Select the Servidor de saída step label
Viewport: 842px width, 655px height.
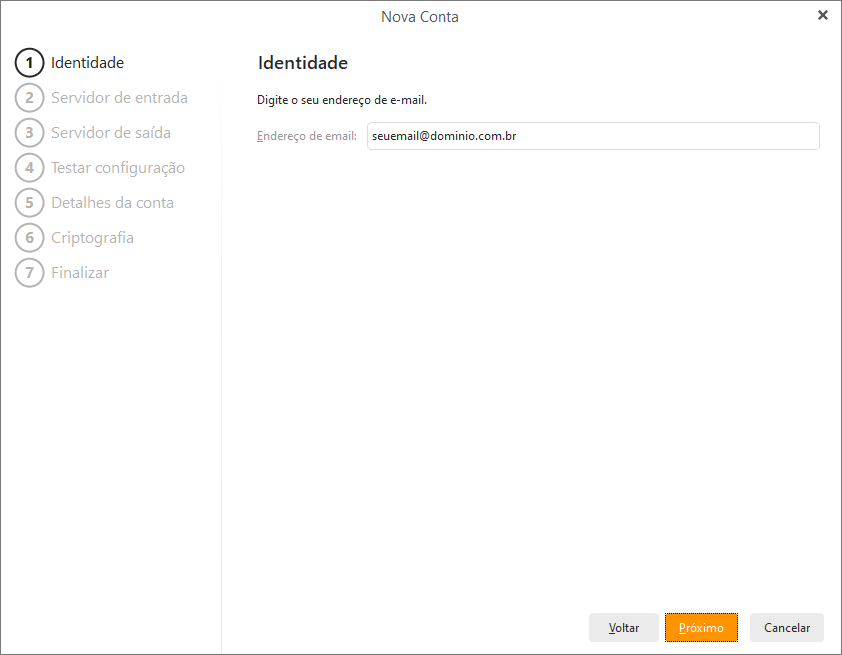pos(111,133)
